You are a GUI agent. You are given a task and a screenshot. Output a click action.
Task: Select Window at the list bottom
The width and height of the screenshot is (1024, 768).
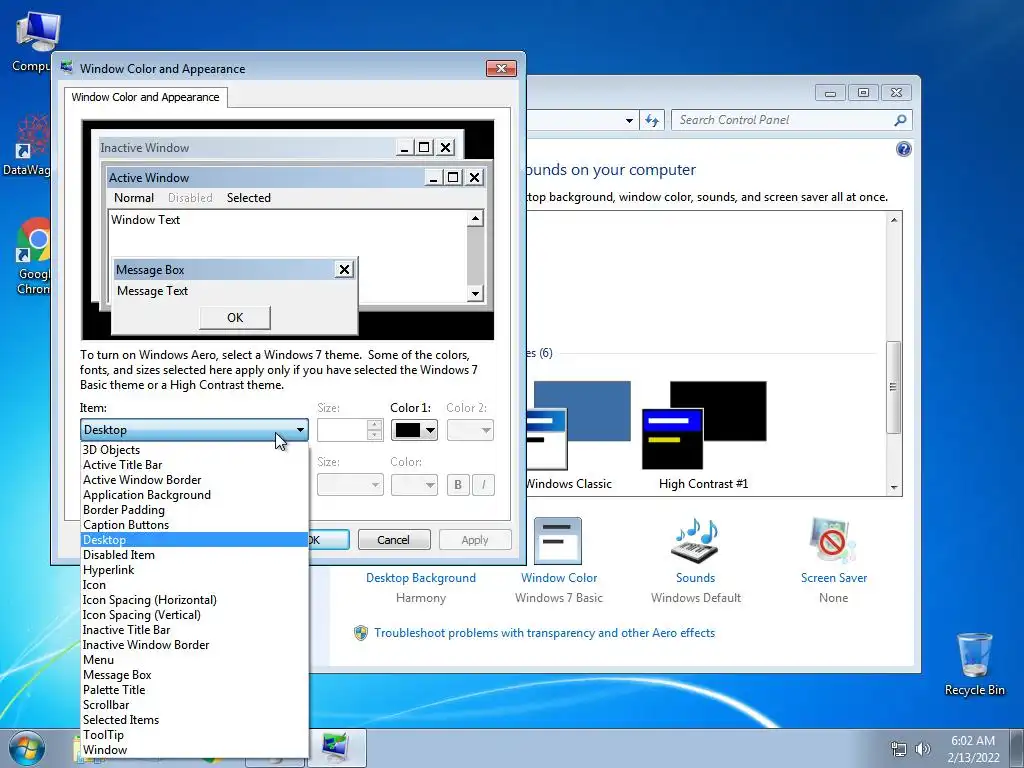pyautogui.click(x=194, y=750)
